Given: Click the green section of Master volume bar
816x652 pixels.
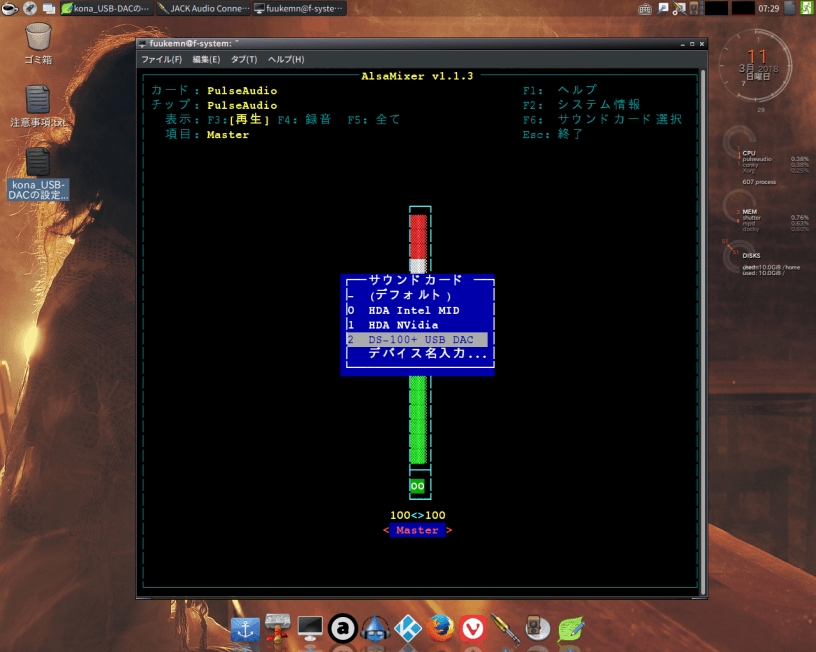Looking at the screenshot, I should click(418, 419).
